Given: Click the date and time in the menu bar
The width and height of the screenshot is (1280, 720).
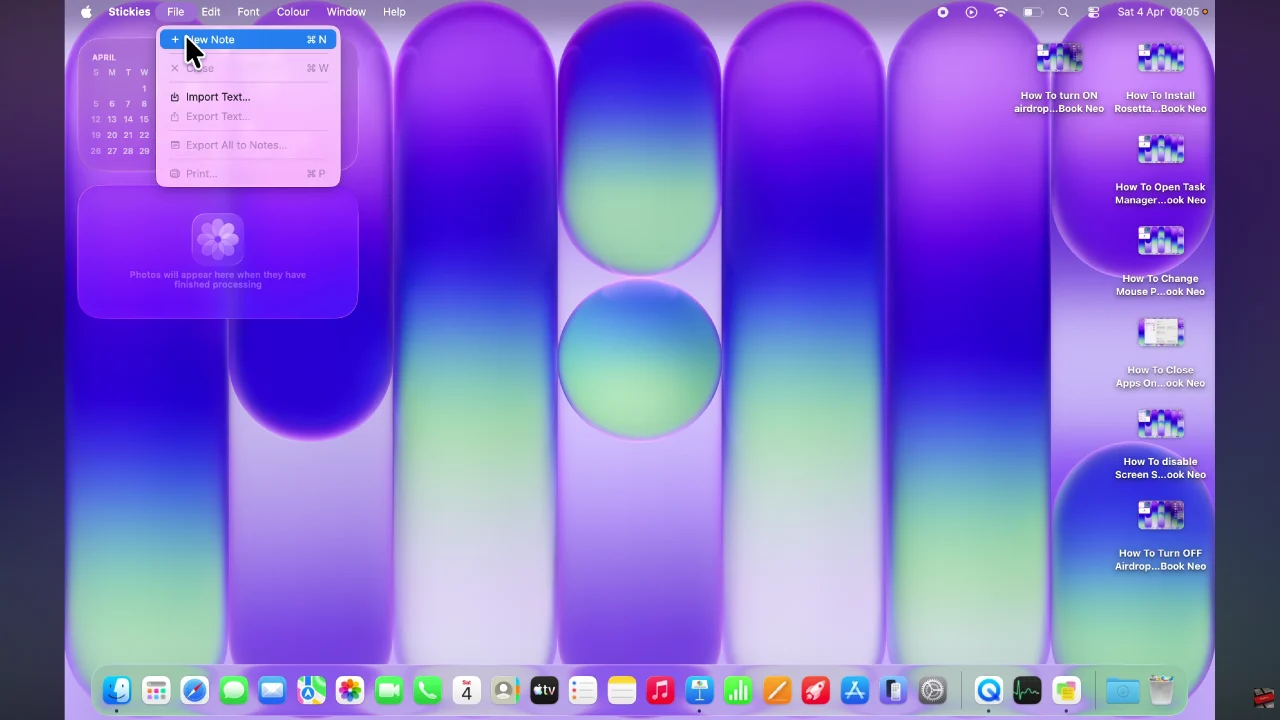Looking at the screenshot, I should tap(1148, 12).
